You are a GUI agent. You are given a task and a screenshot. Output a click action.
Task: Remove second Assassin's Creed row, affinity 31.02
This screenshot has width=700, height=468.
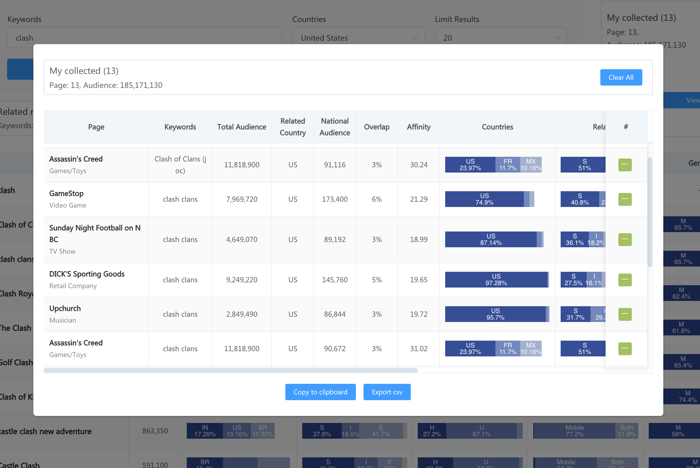pyautogui.click(x=625, y=348)
